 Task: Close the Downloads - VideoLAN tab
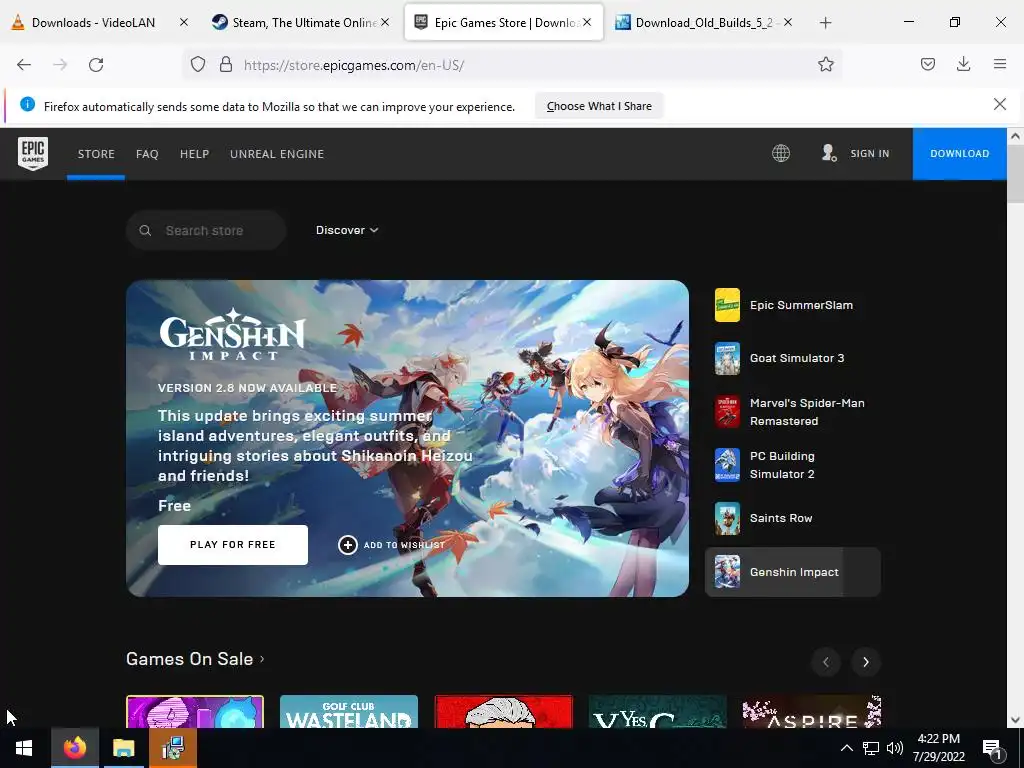pos(184,22)
